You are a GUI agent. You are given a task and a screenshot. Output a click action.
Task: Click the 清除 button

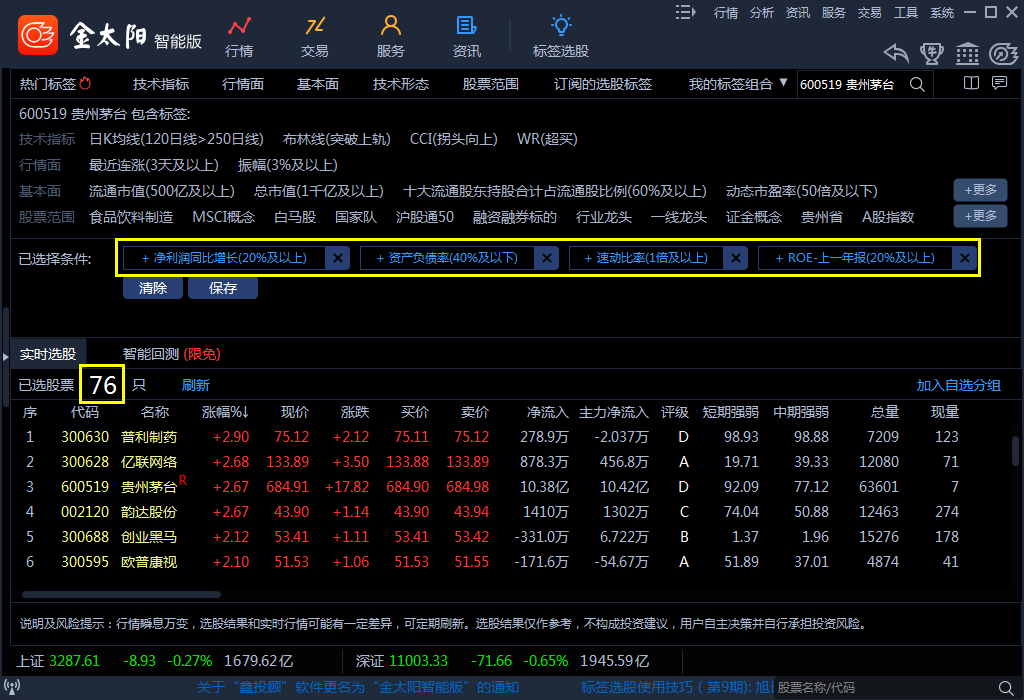click(153, 288)
